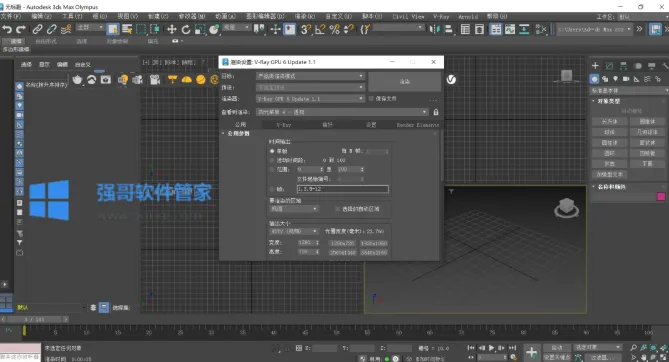Activate the Bind to Space Warp tool
This screenshot has height=362, width=669.
coord(66,29)
